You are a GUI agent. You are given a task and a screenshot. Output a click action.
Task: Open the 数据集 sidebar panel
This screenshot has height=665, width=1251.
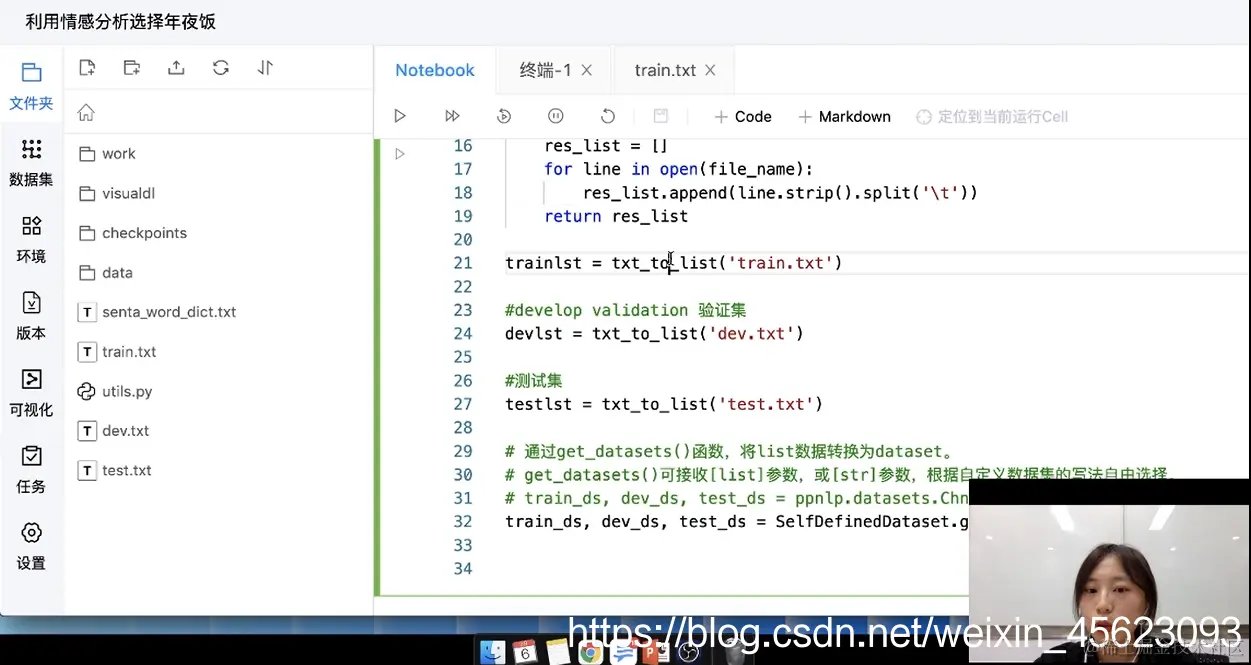tap(31, 162)
